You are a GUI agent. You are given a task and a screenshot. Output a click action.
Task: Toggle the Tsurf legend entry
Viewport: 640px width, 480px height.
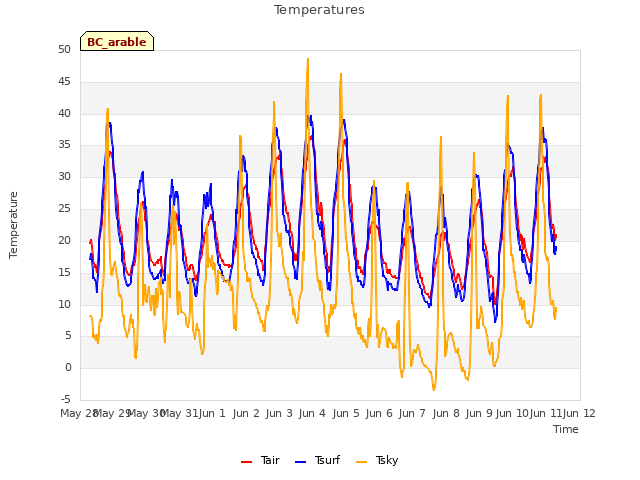[x=317, y=460]
